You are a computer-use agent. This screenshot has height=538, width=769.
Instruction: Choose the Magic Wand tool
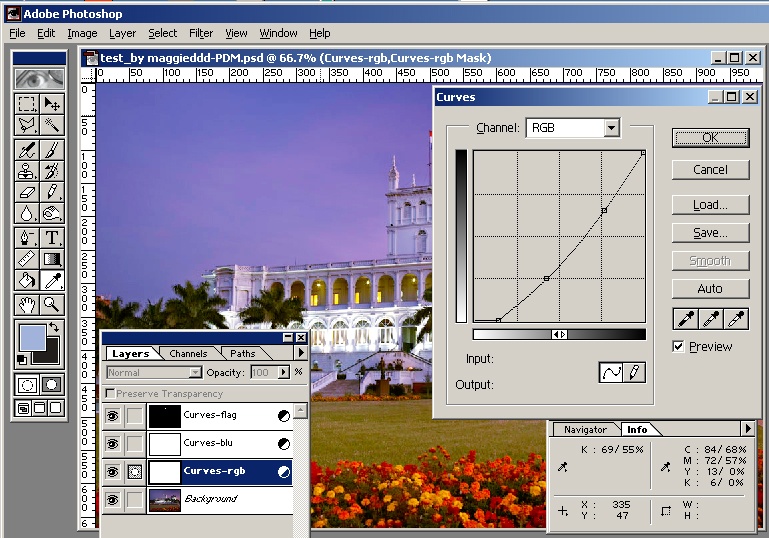coord(51,126)
